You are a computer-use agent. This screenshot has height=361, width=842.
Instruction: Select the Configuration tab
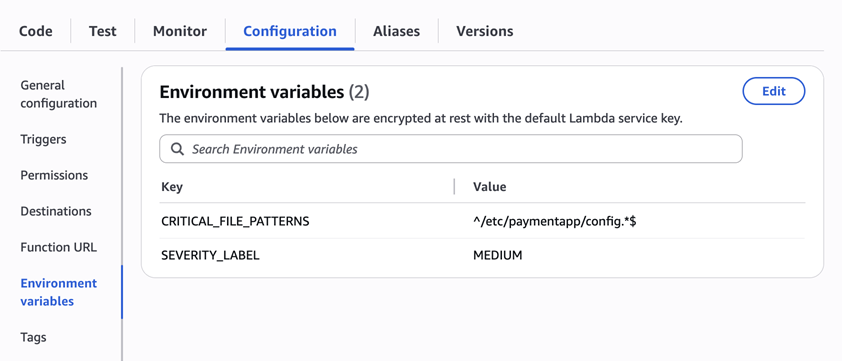(x=290, y=31)
